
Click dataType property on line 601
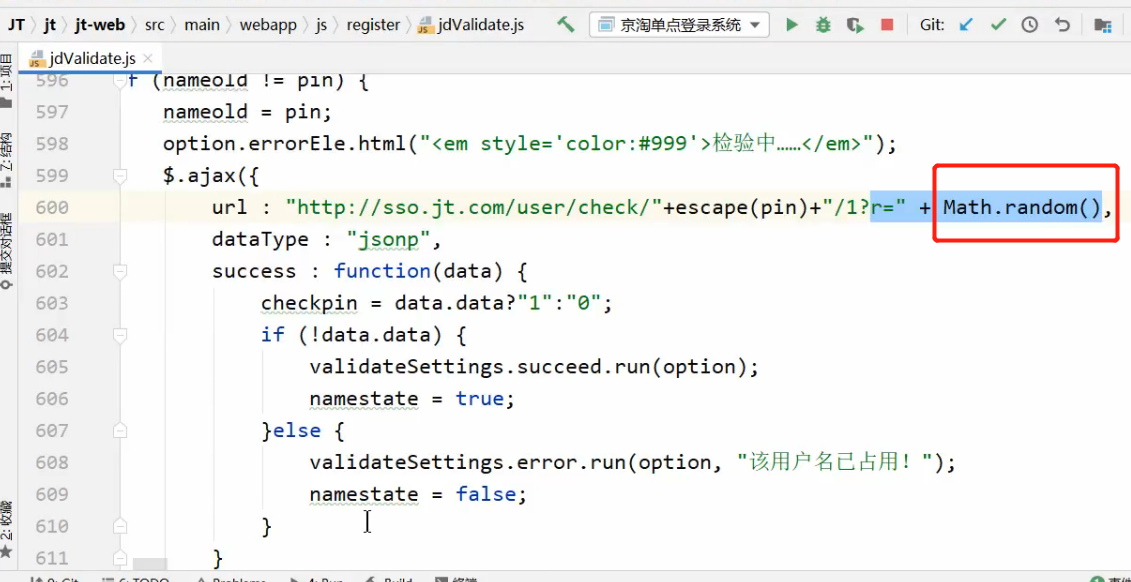[260, 239]
